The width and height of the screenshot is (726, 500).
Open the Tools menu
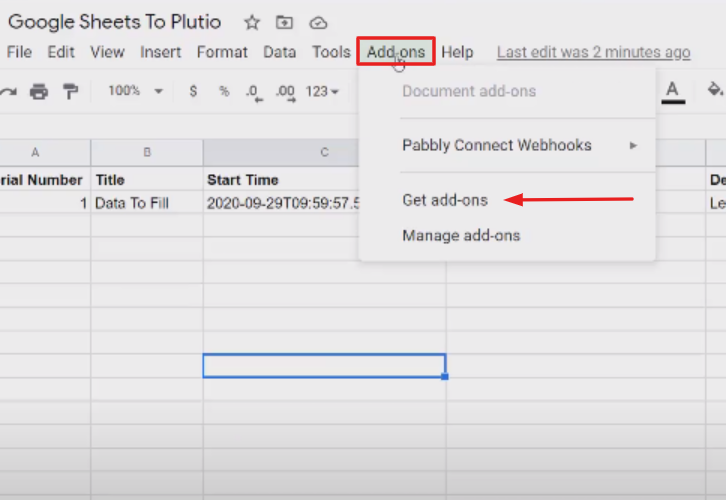point(331,52)
